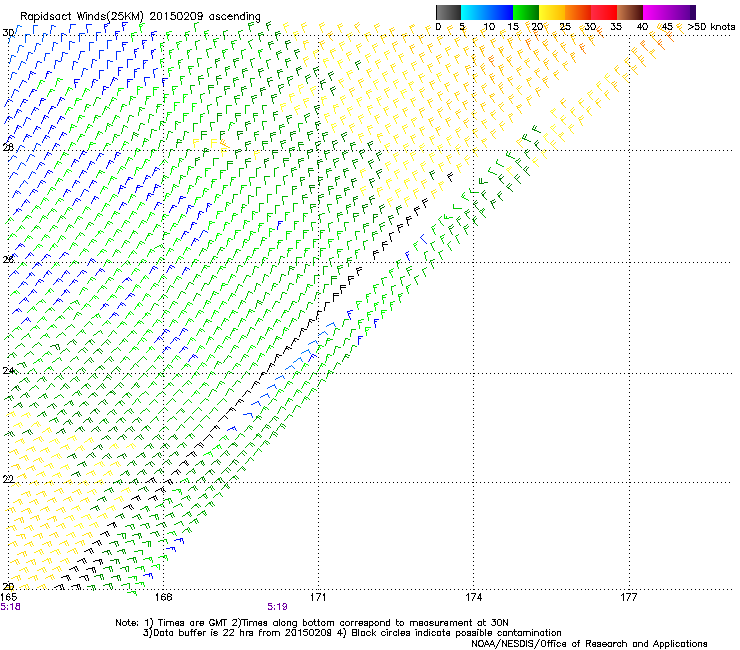The width and height of the screenshot is (740, 650).
Task: Click the purple time stamp '5:19'
Action: click(278, 607)
